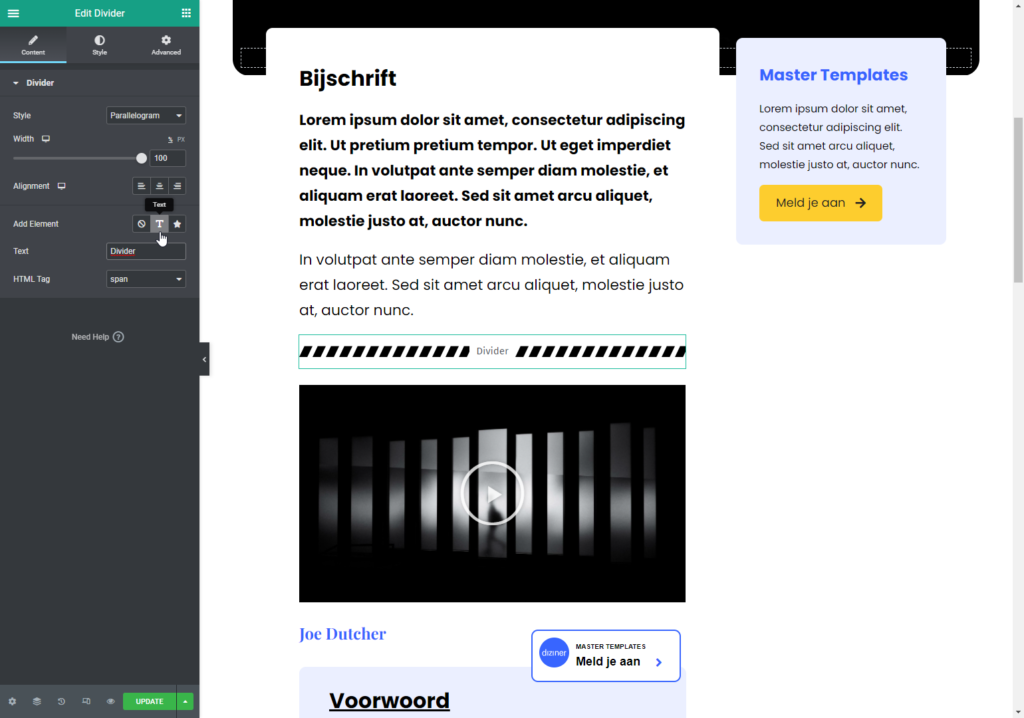
Task: Open Responsive Mode icon in footer
Action: click(86, 701)
